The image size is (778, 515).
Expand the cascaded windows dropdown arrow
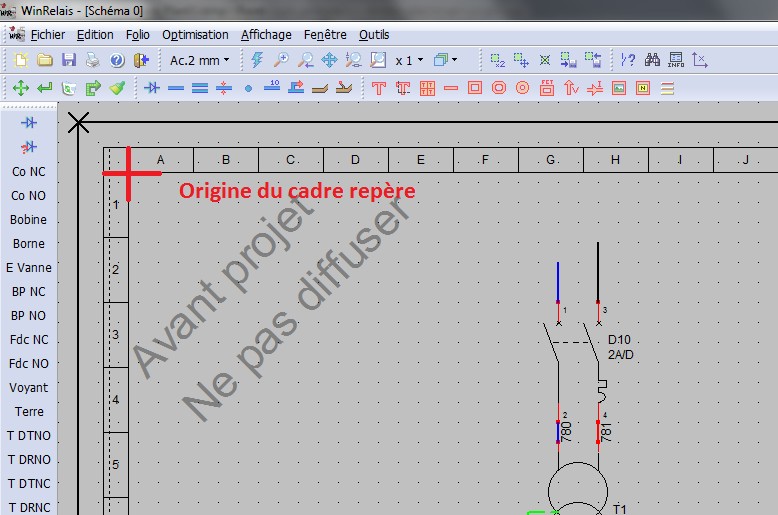point(455,60)
